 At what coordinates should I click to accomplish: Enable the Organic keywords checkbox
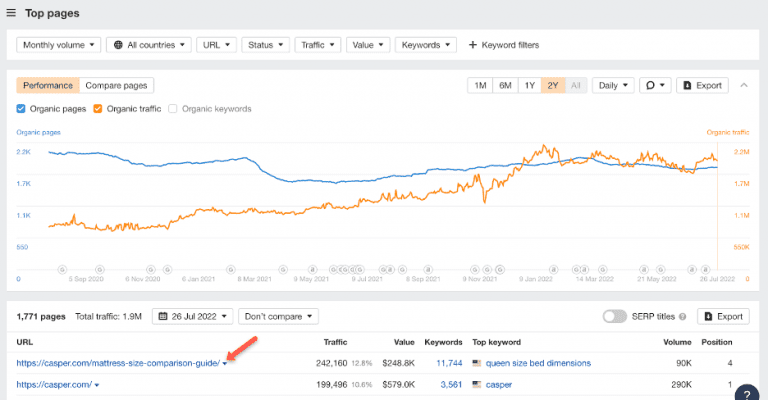[173, 108]
